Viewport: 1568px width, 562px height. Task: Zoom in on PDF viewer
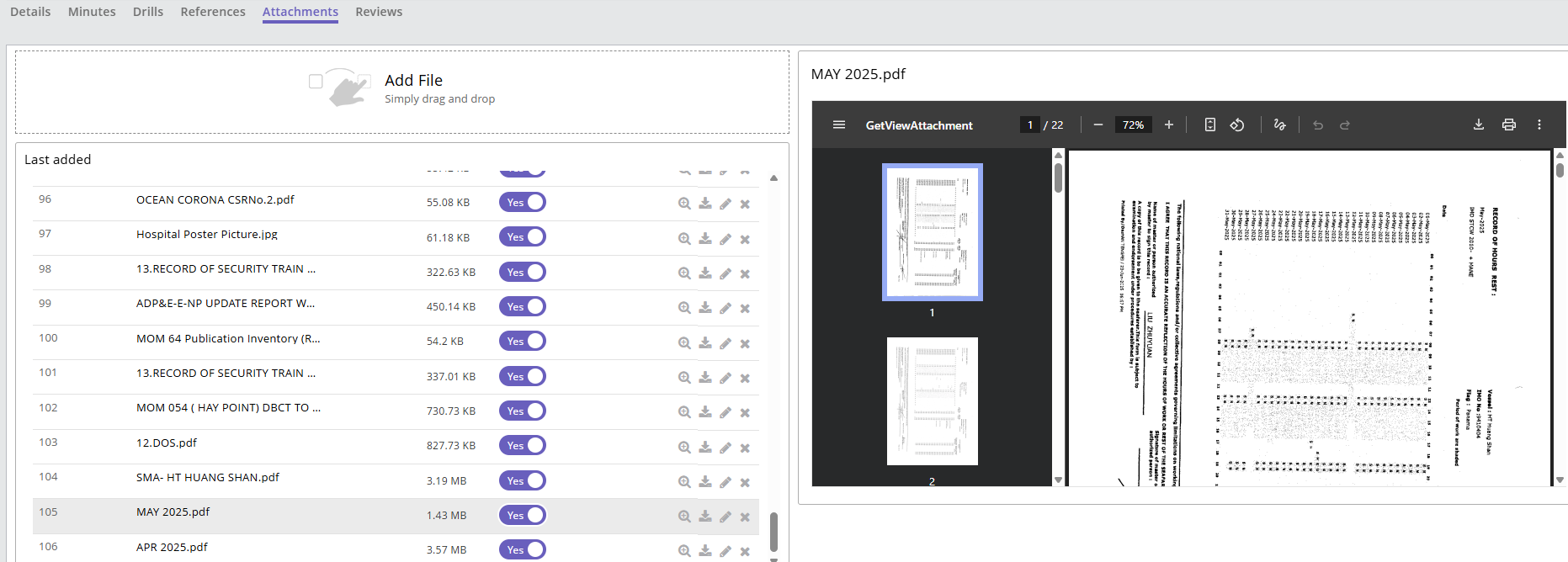tap(1169, 125)
